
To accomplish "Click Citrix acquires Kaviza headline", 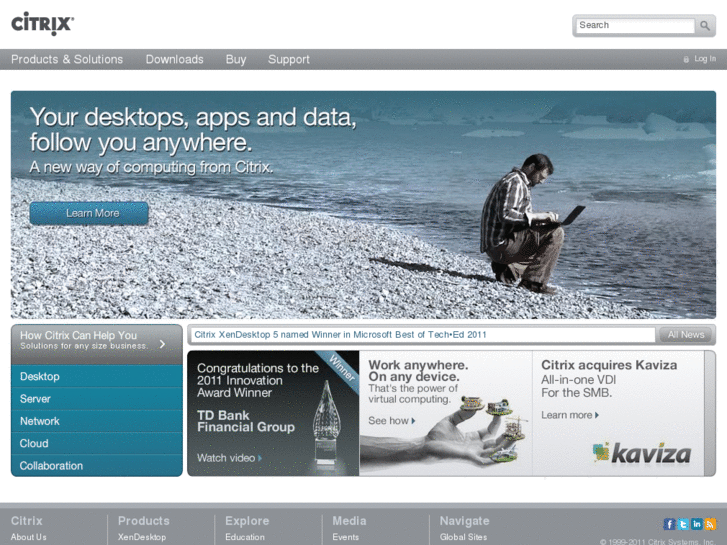I will [x=609, y=365].
